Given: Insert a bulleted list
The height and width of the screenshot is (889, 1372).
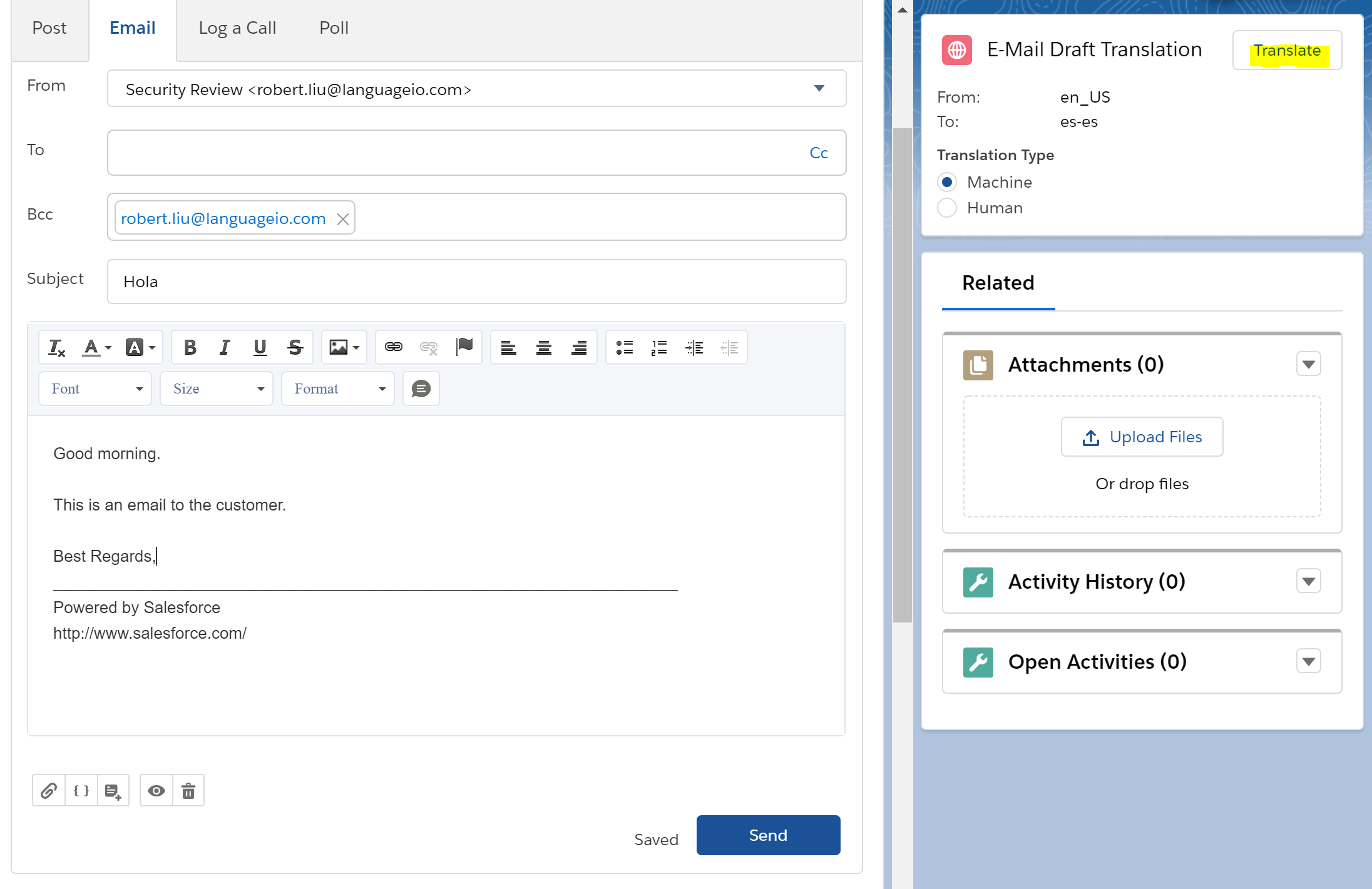Looking at the screenshot, I should [624, 347].
